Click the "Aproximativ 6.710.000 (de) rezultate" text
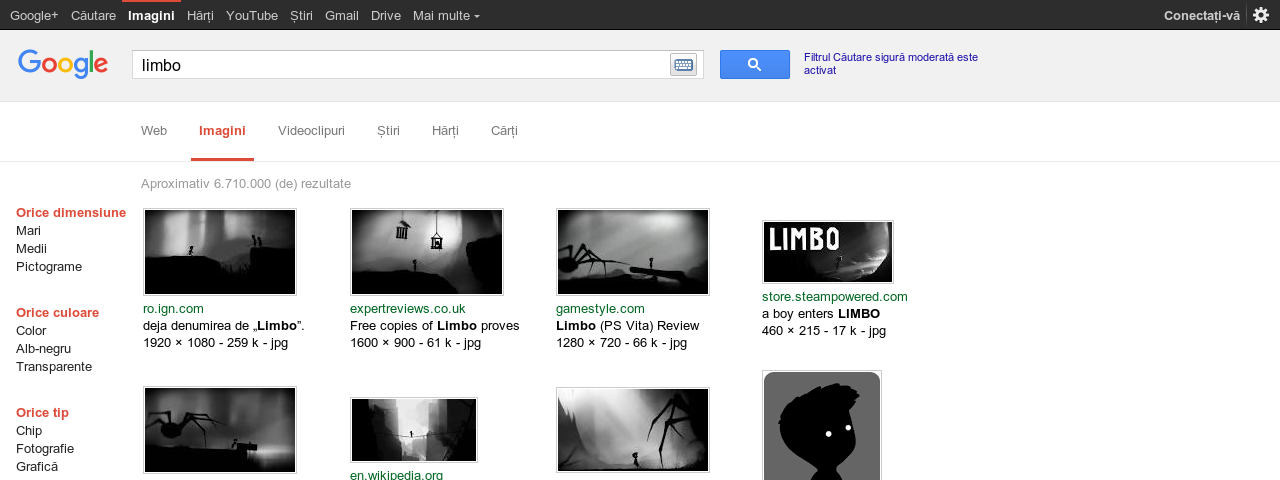This screenshot has height=480, width=1280. (x=246, y=184)
